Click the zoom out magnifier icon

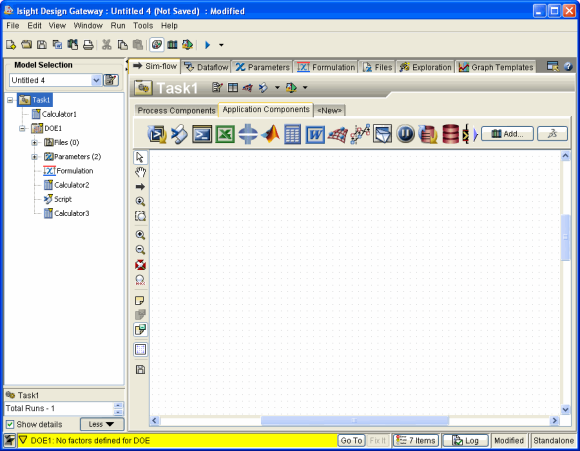(x=140, y=250)
